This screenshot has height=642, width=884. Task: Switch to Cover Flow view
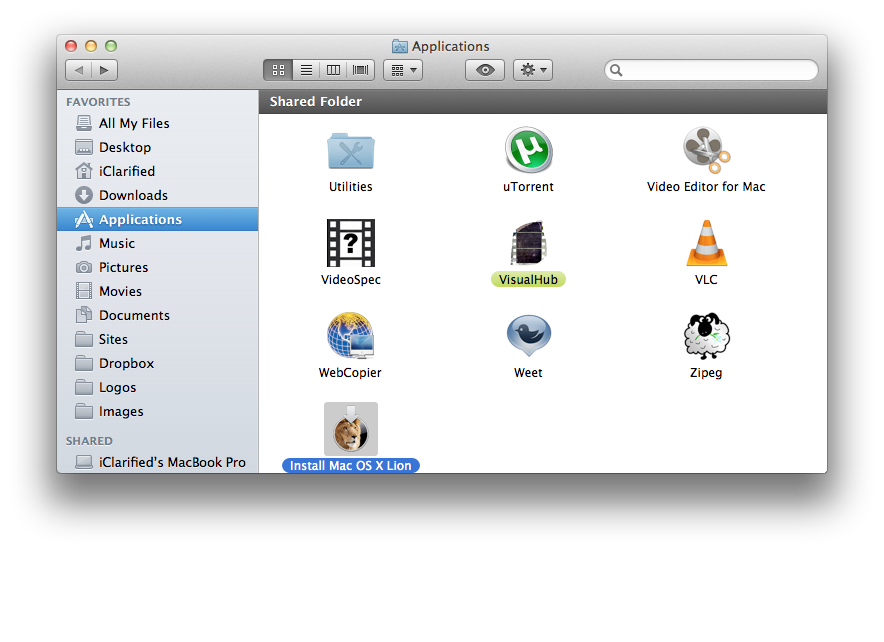[360, 70]
